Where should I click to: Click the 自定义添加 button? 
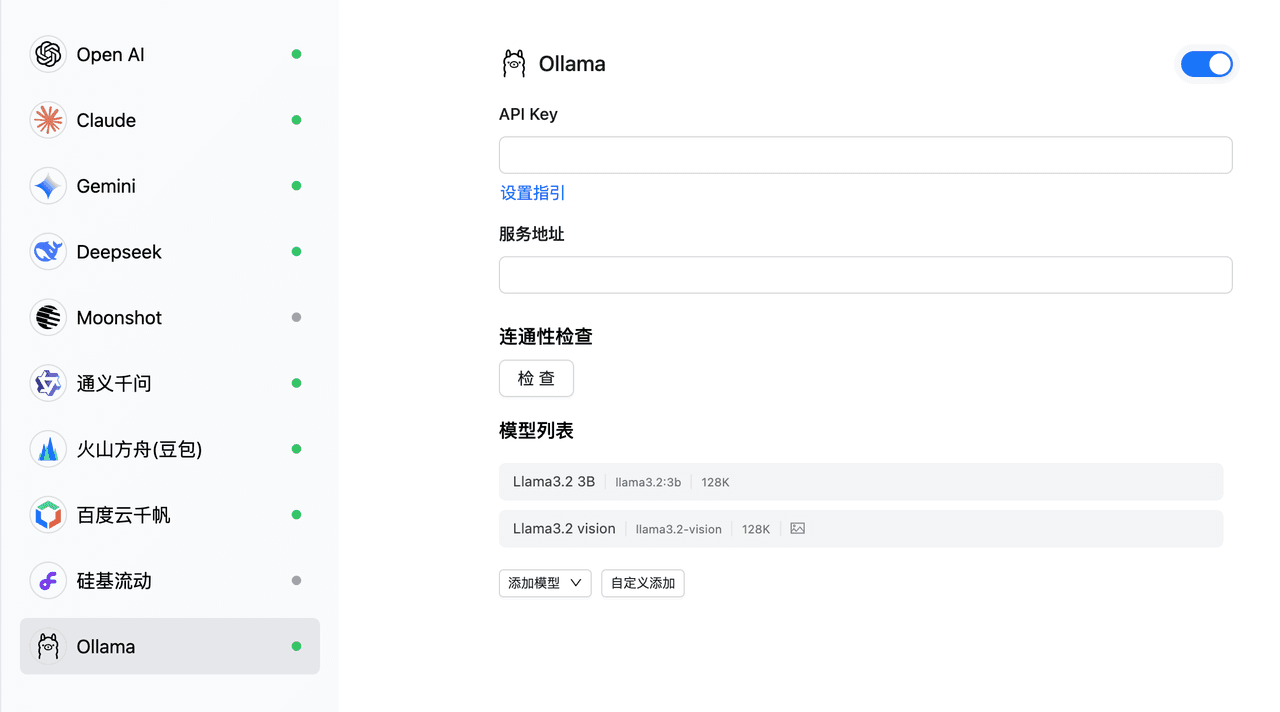[x=643, y=583]
